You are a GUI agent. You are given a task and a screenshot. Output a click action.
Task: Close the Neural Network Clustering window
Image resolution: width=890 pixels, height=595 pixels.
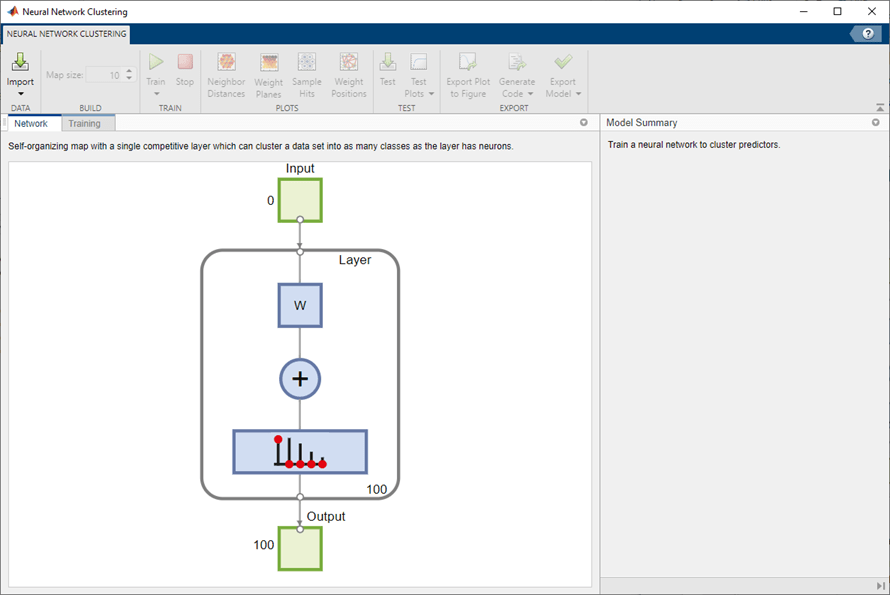point(872,11)
